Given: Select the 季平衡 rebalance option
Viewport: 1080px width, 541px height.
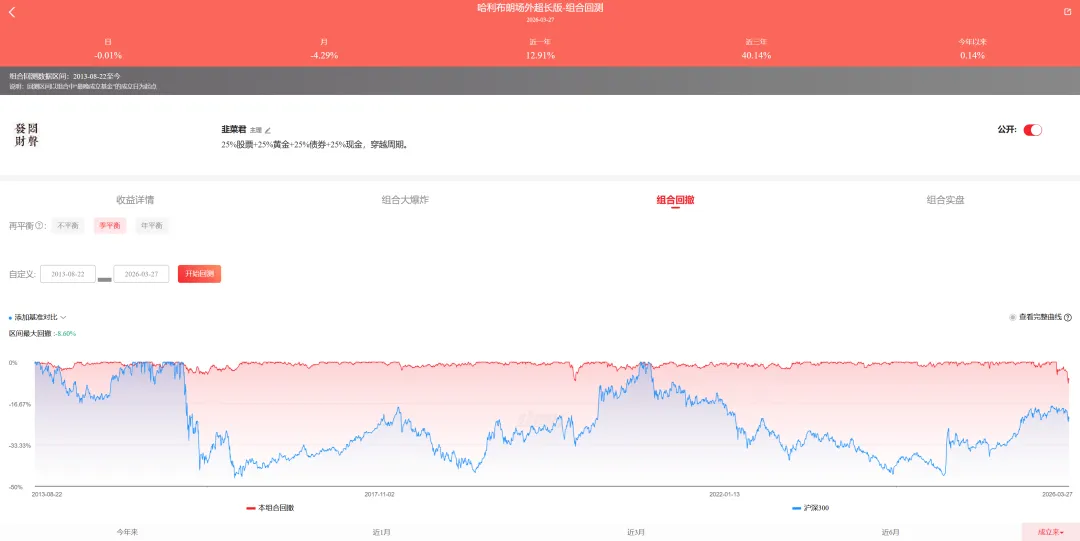Looking at the screenshot, I should tap(110, 225).
